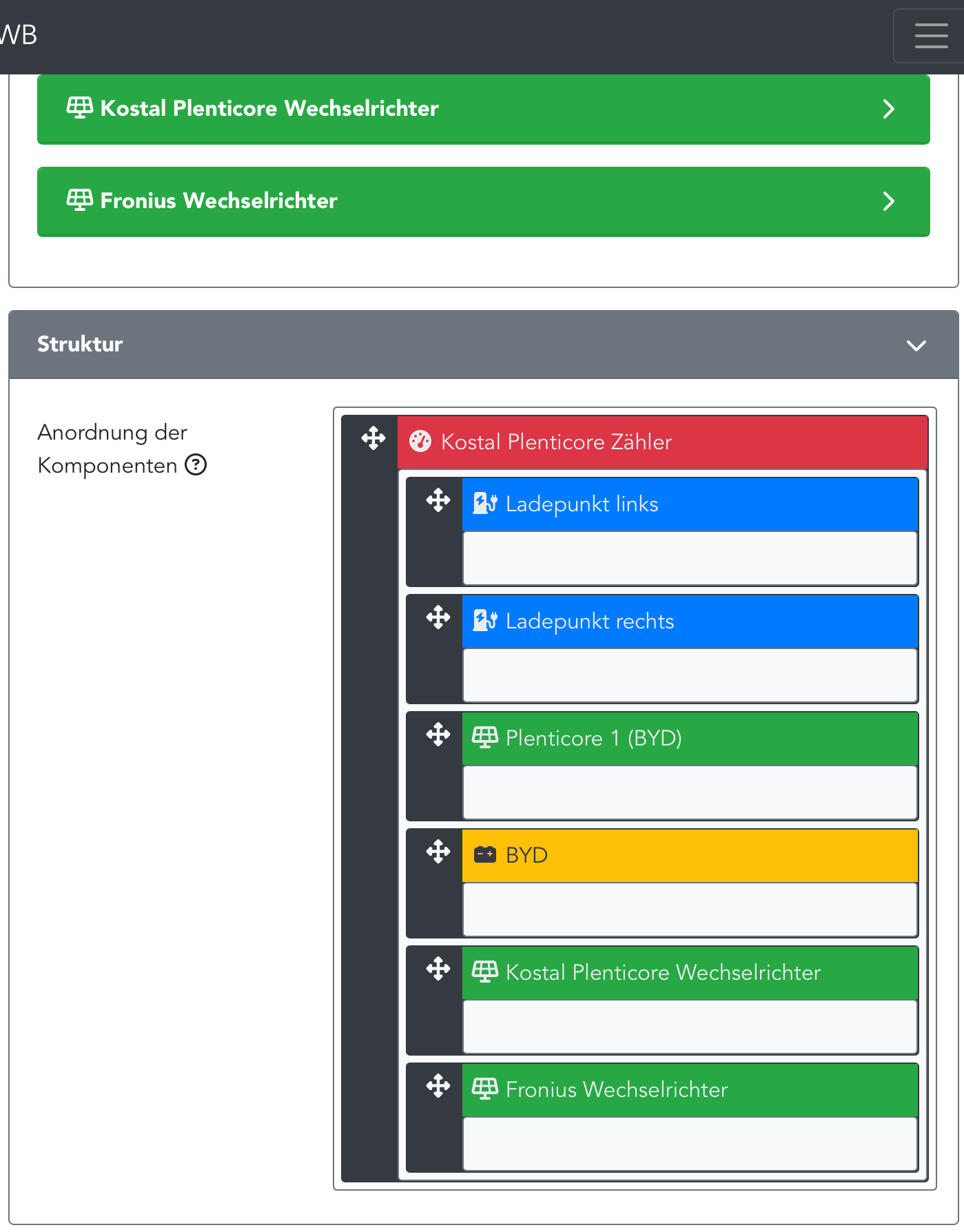Collapse the Struktur section chevron
The image size is (964, 1232).
916,345
